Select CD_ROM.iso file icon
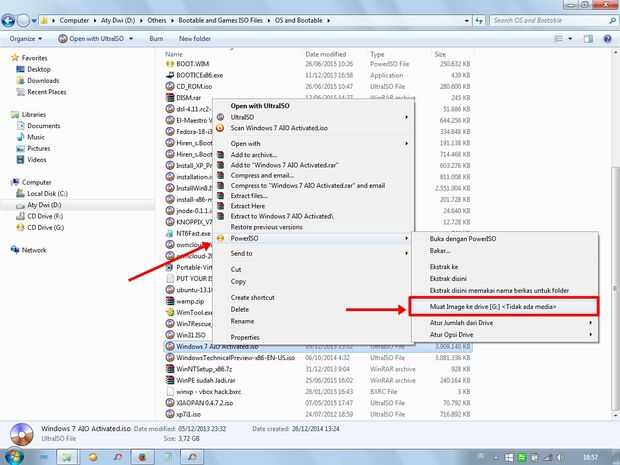This screenshot has width=620, height=465. click(170, 86)
